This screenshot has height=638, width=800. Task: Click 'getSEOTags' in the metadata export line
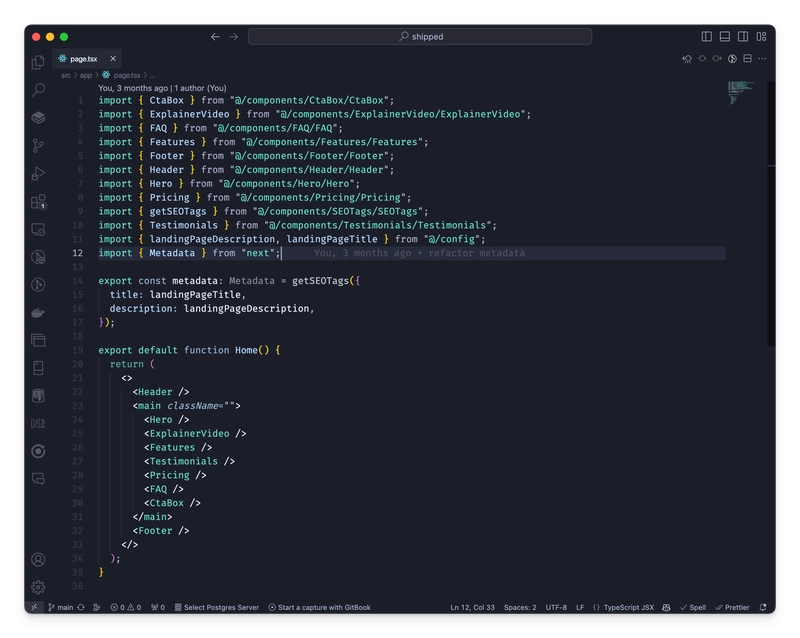tap(320, 281)
